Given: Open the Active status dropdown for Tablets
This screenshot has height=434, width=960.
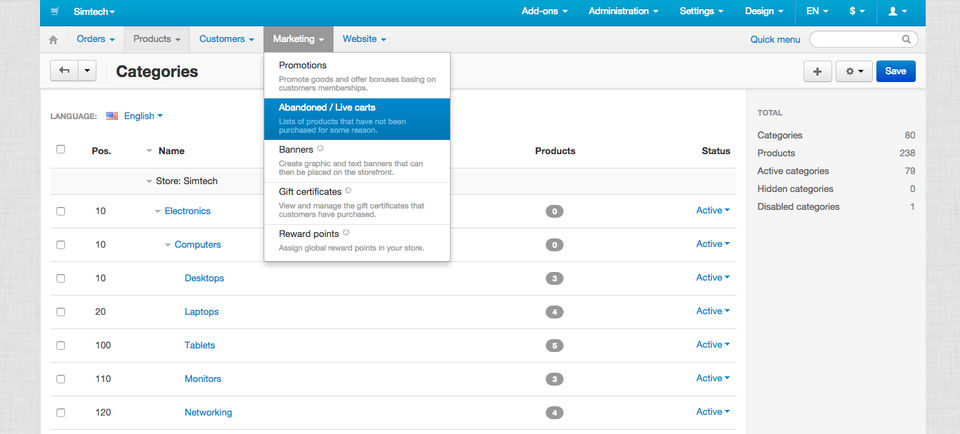Looking at the screenshot, I should pyautogui.click(x=713, y=345).
